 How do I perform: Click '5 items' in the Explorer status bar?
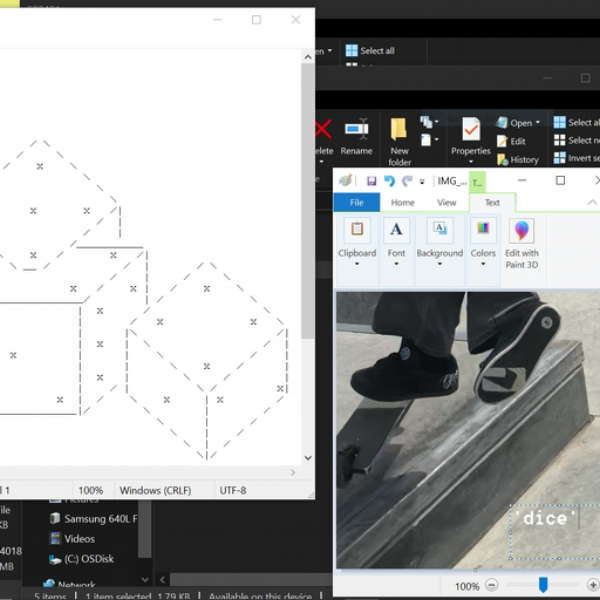click(50, 596)
